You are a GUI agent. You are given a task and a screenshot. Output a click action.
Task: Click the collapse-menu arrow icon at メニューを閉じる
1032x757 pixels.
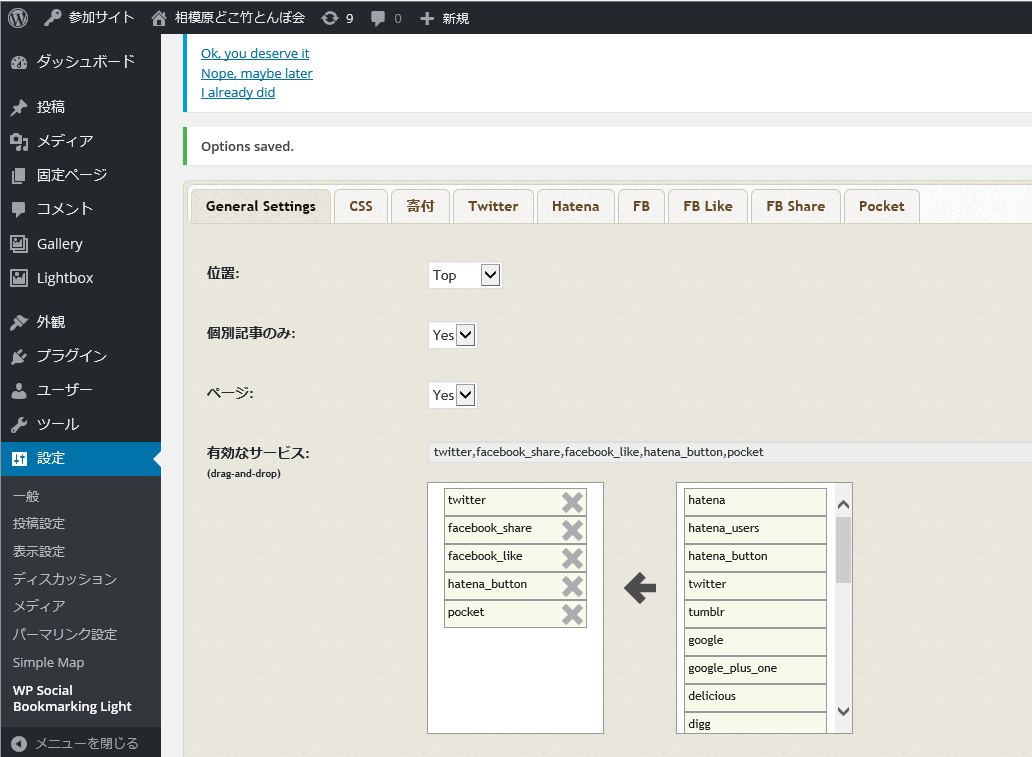(19, 743)
